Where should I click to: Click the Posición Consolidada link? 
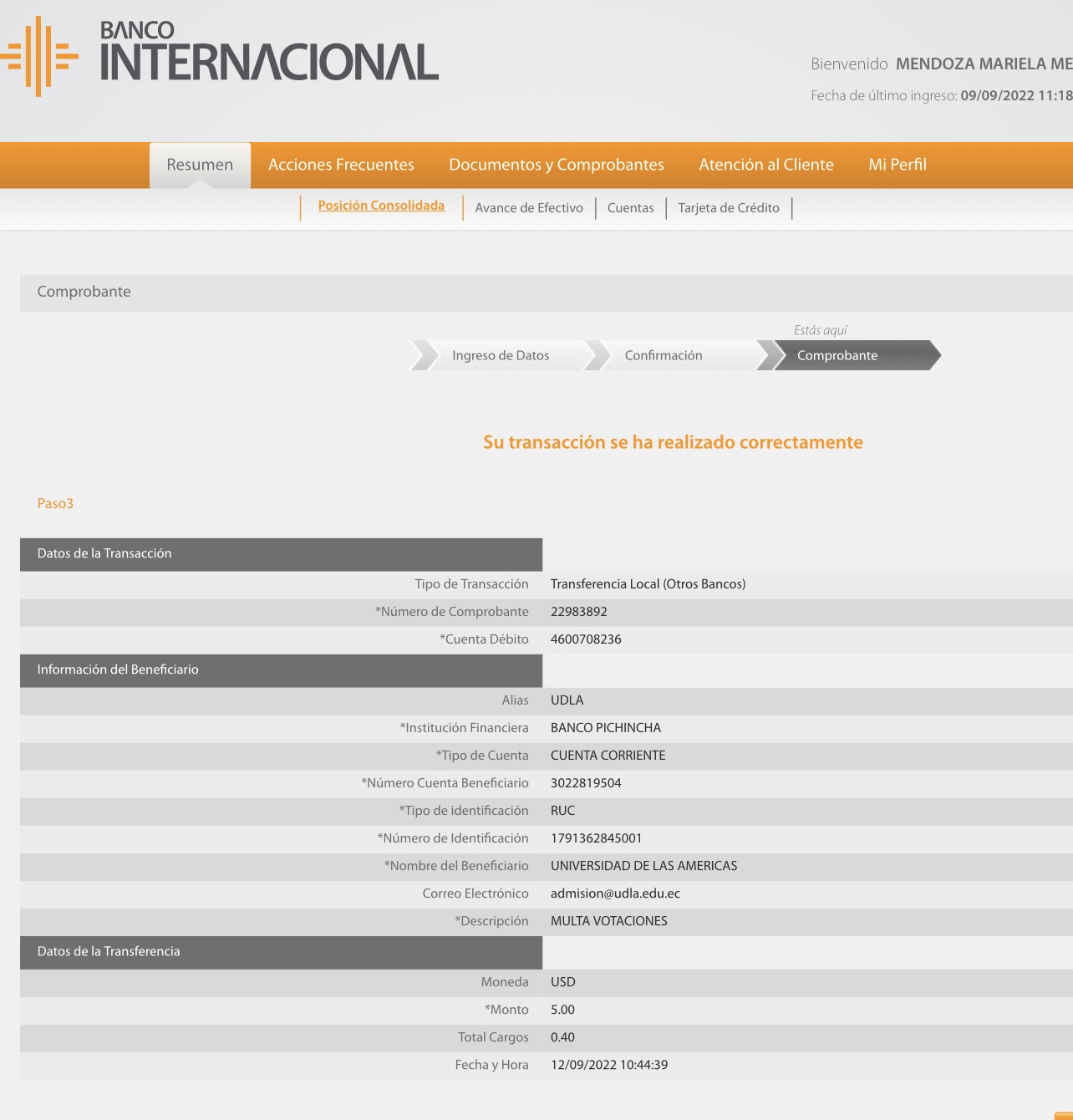point(381,206)
